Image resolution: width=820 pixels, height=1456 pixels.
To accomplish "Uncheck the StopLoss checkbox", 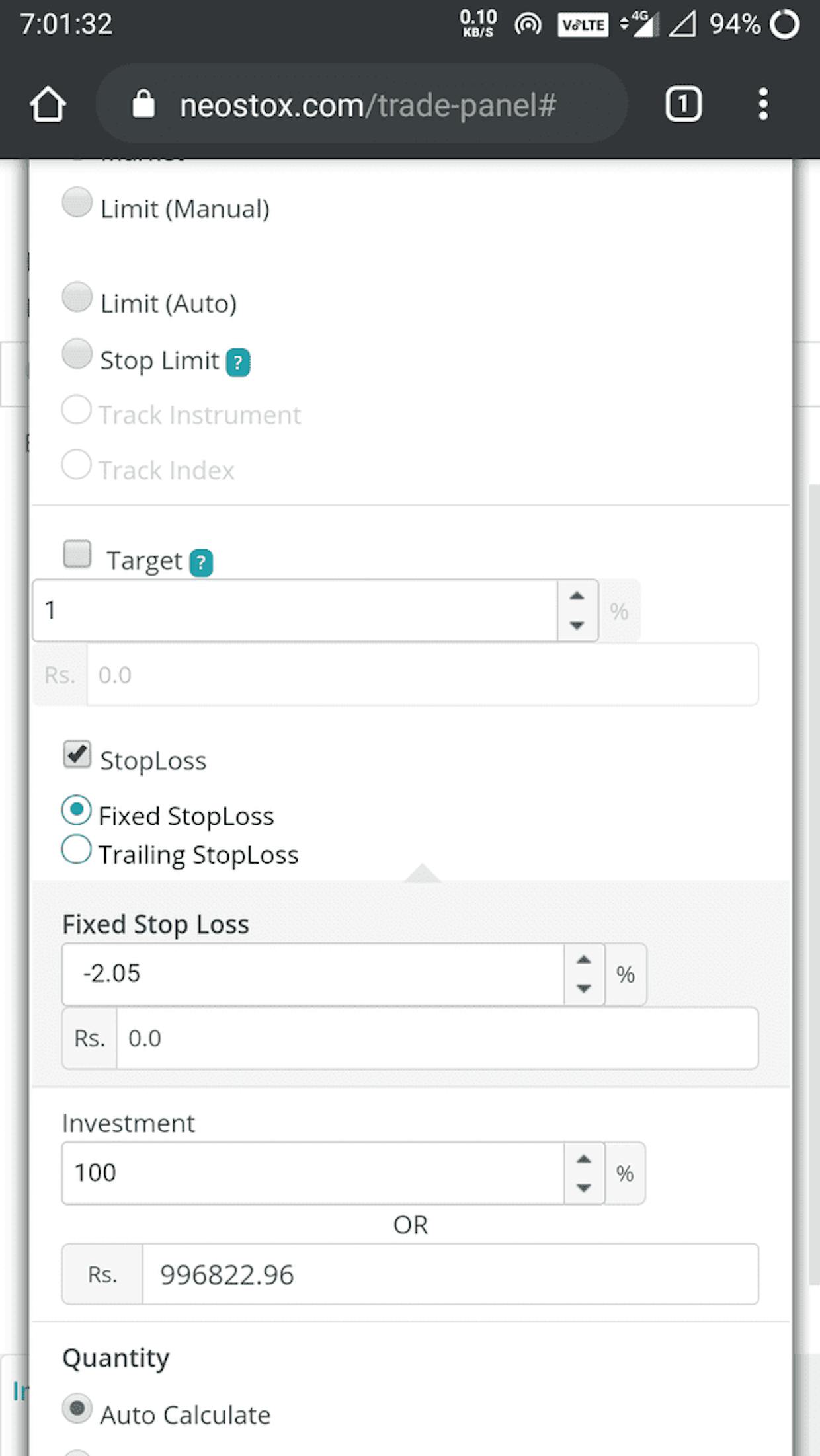I will (x=77, y=754).
